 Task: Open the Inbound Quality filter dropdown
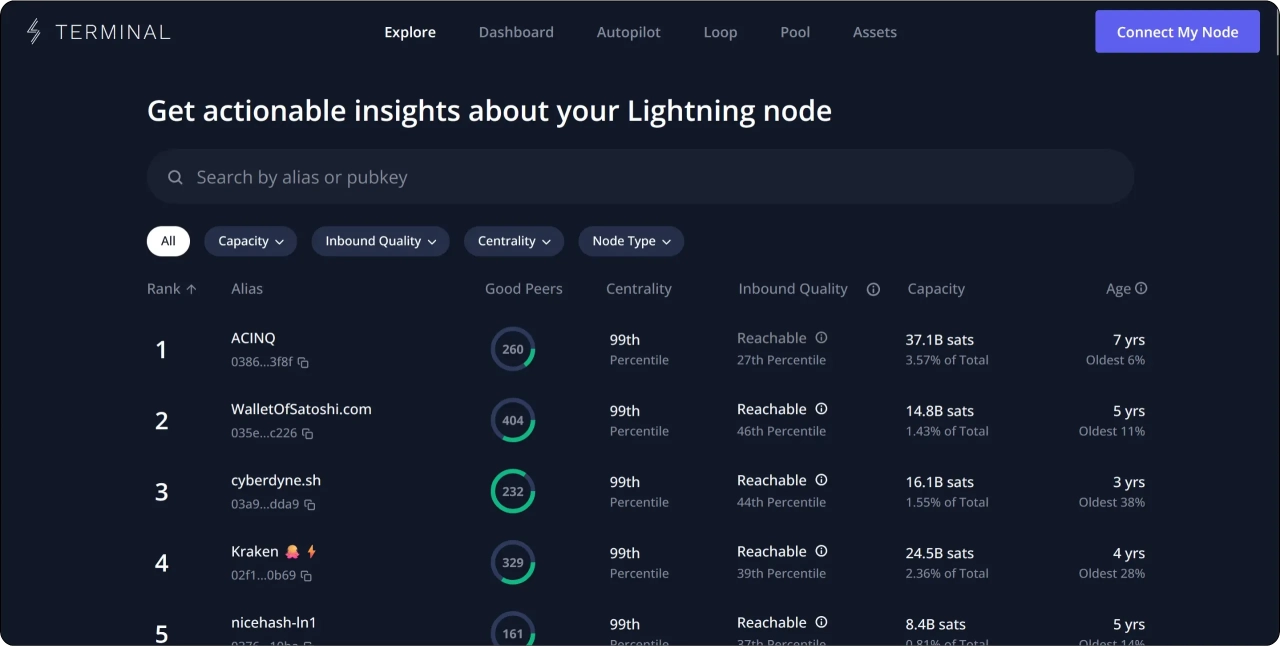[380, 241]
